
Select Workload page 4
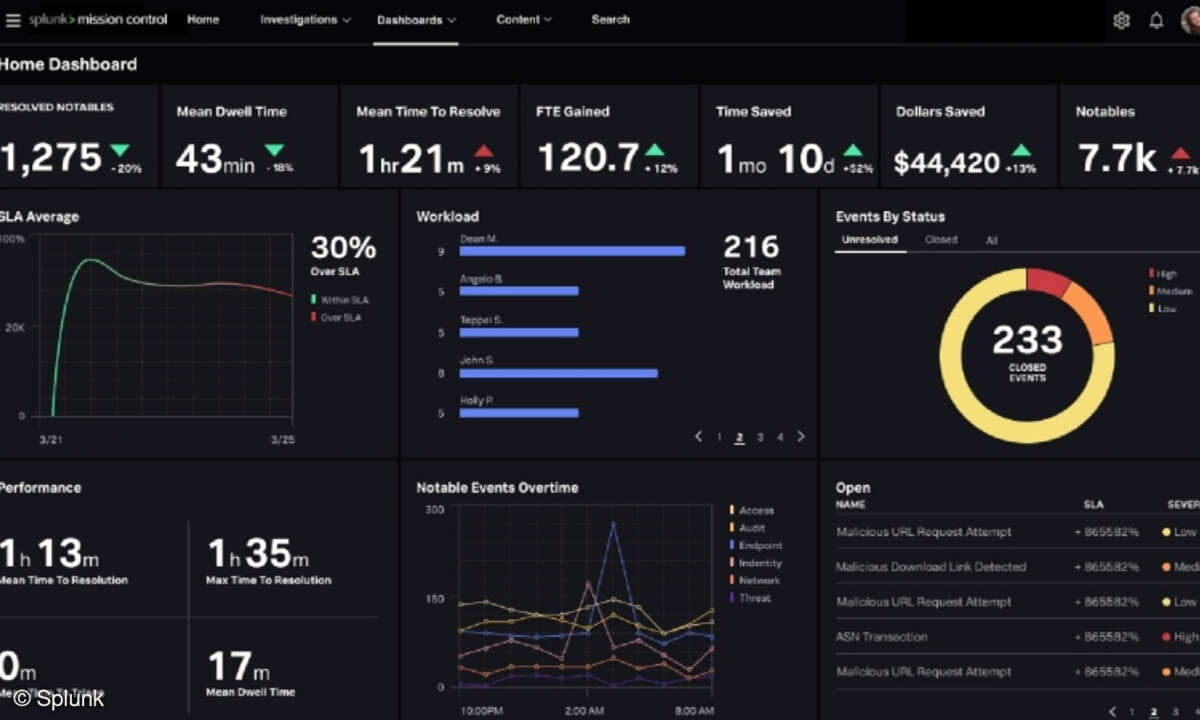(x=780, y=437)
